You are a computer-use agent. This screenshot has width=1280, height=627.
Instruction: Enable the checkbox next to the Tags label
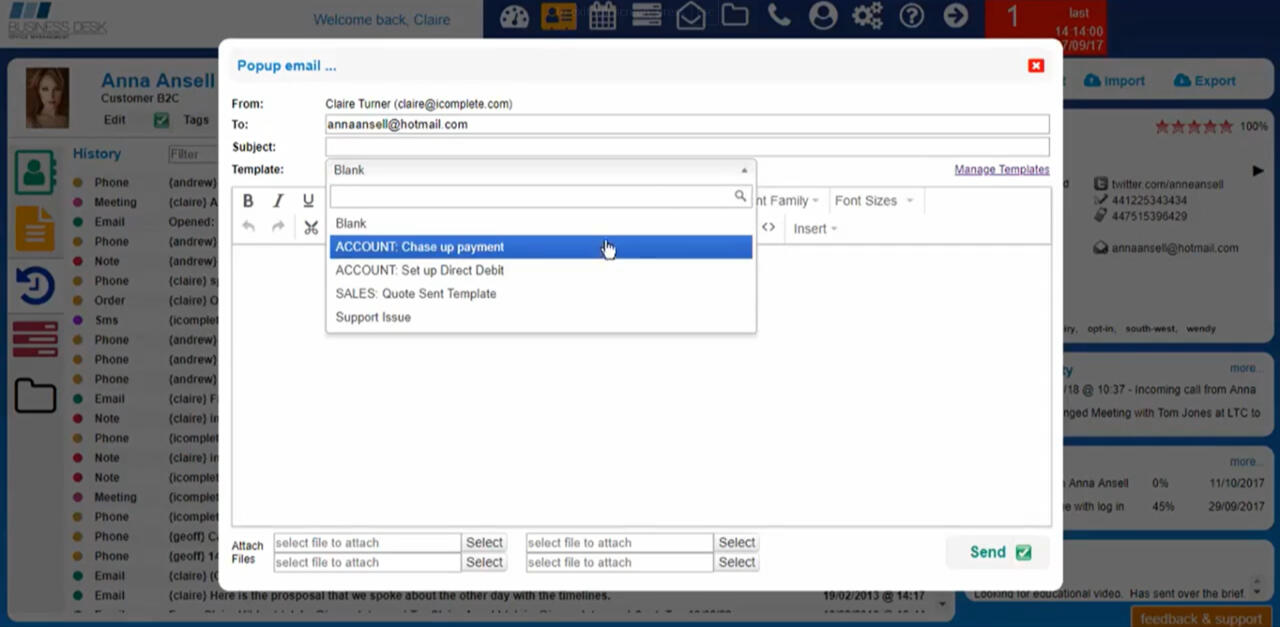160,119
